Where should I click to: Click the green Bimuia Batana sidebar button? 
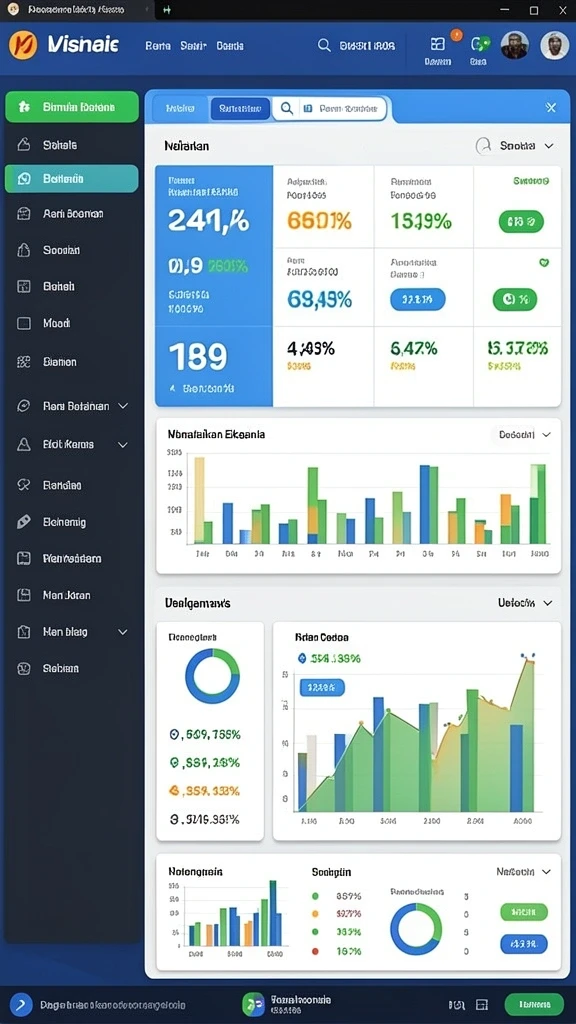pyautogui.click(x=72, y=107)
